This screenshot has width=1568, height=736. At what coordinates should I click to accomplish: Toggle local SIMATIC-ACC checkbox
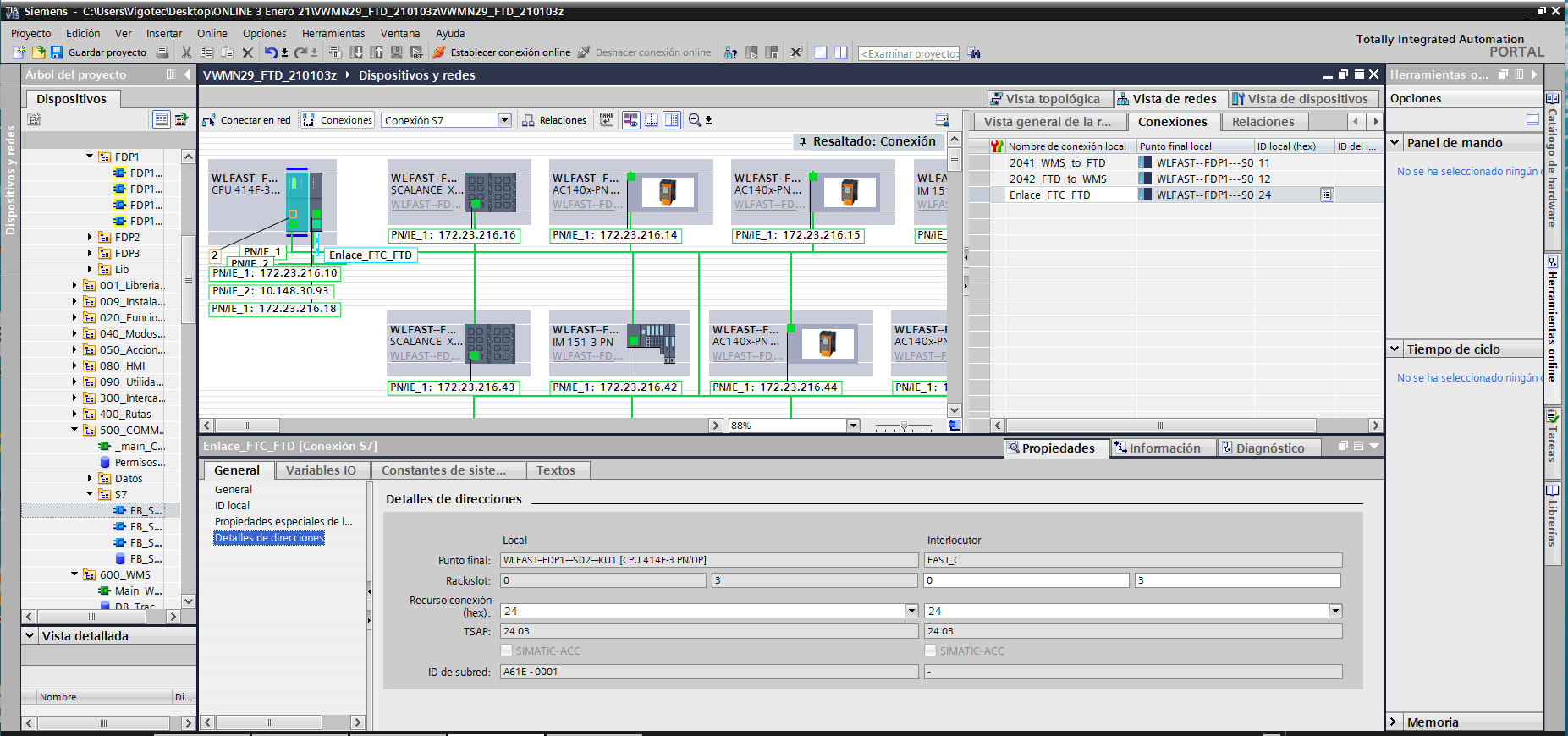[506, 651]
